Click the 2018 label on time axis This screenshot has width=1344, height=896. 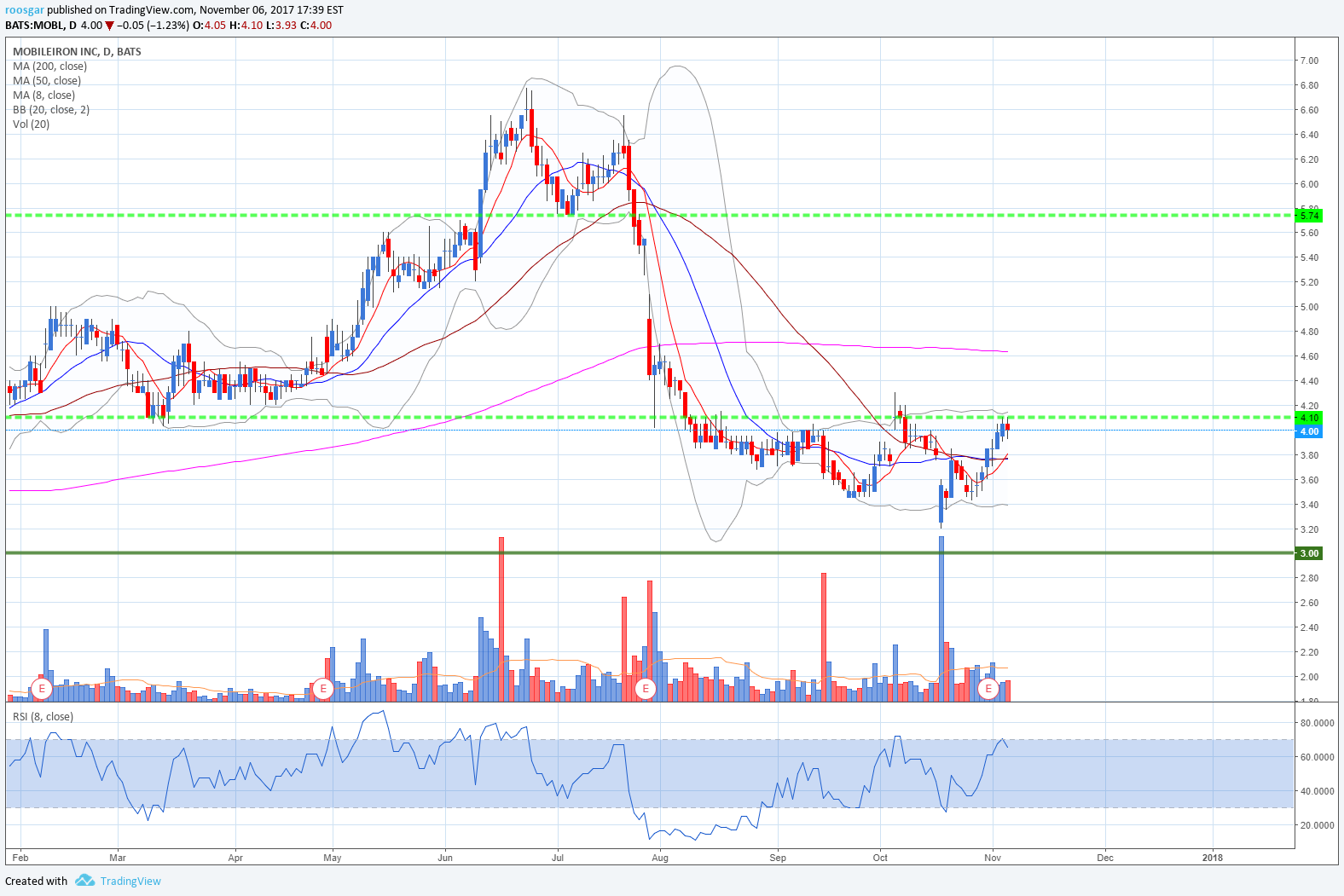point(1212,858)
